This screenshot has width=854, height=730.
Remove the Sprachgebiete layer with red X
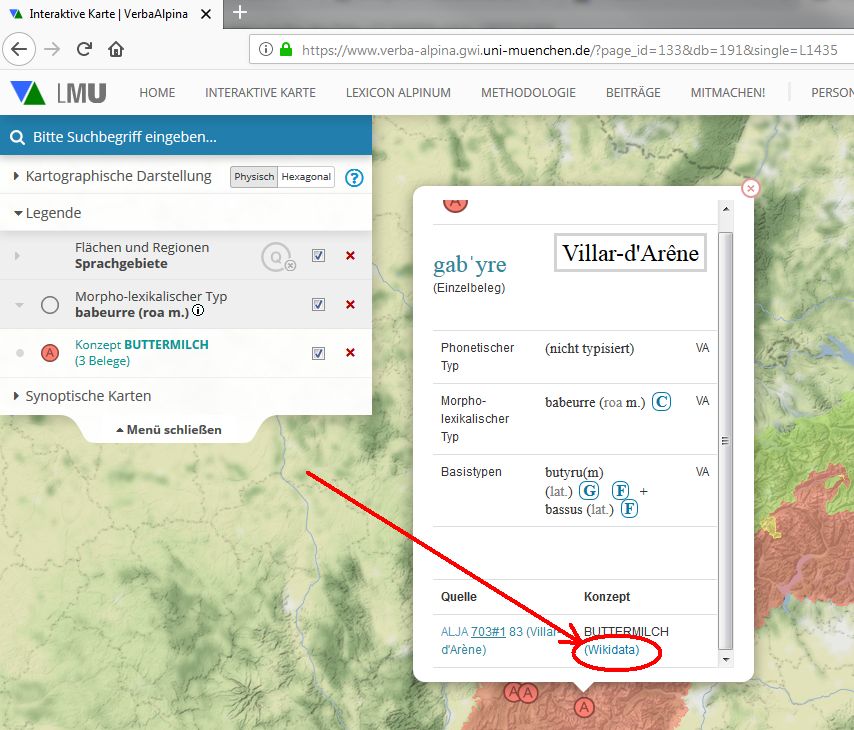tap(350, 256)
